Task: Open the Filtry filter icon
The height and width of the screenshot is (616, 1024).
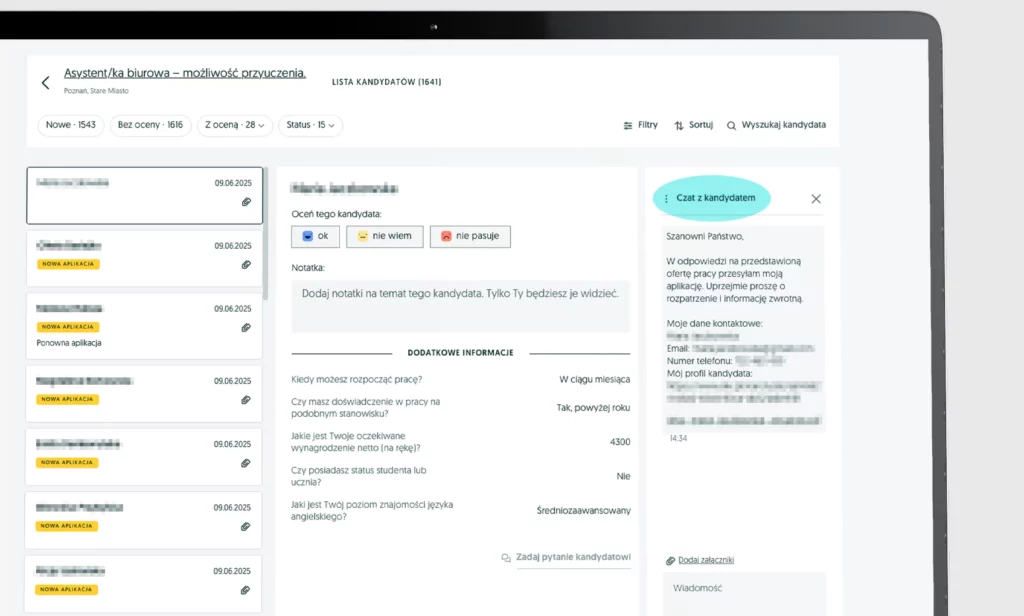Action: tap(628, 125)
